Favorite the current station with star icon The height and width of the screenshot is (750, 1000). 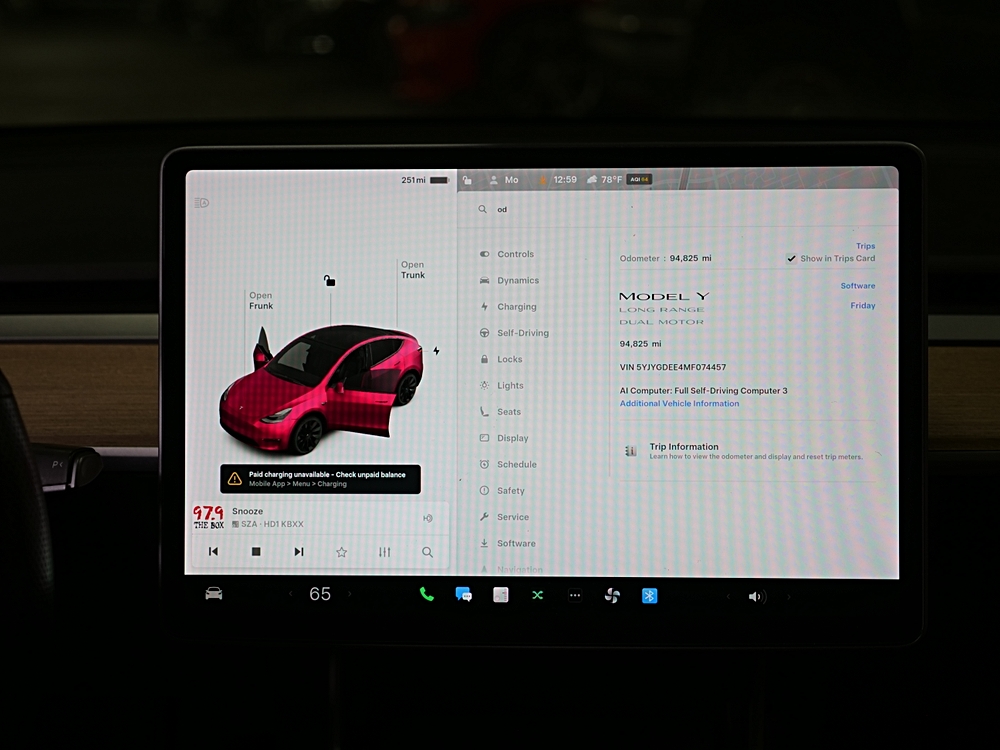pos(342,552)
